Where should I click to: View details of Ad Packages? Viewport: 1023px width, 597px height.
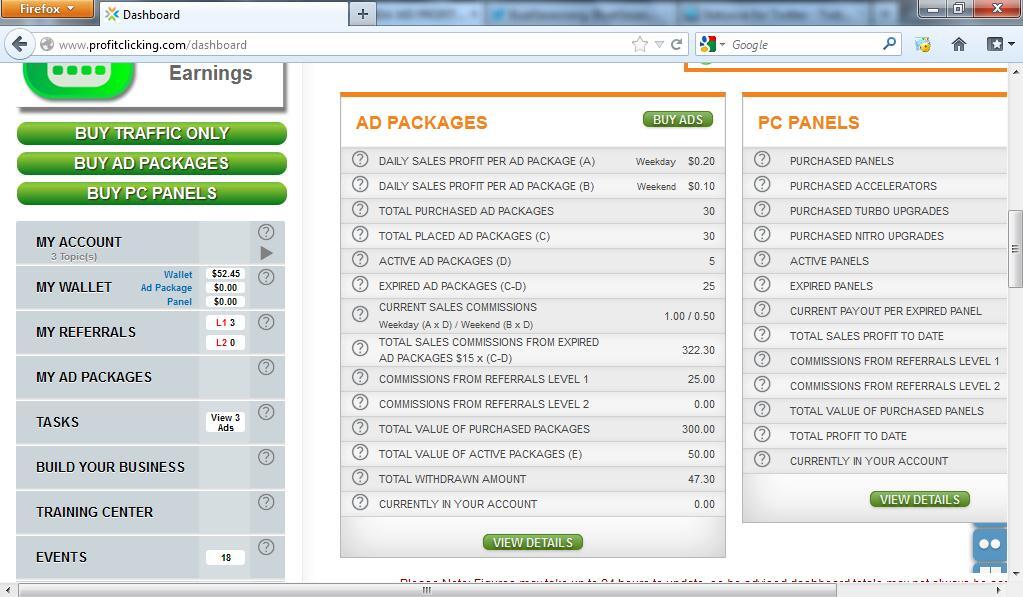click(x=533, y=542)
